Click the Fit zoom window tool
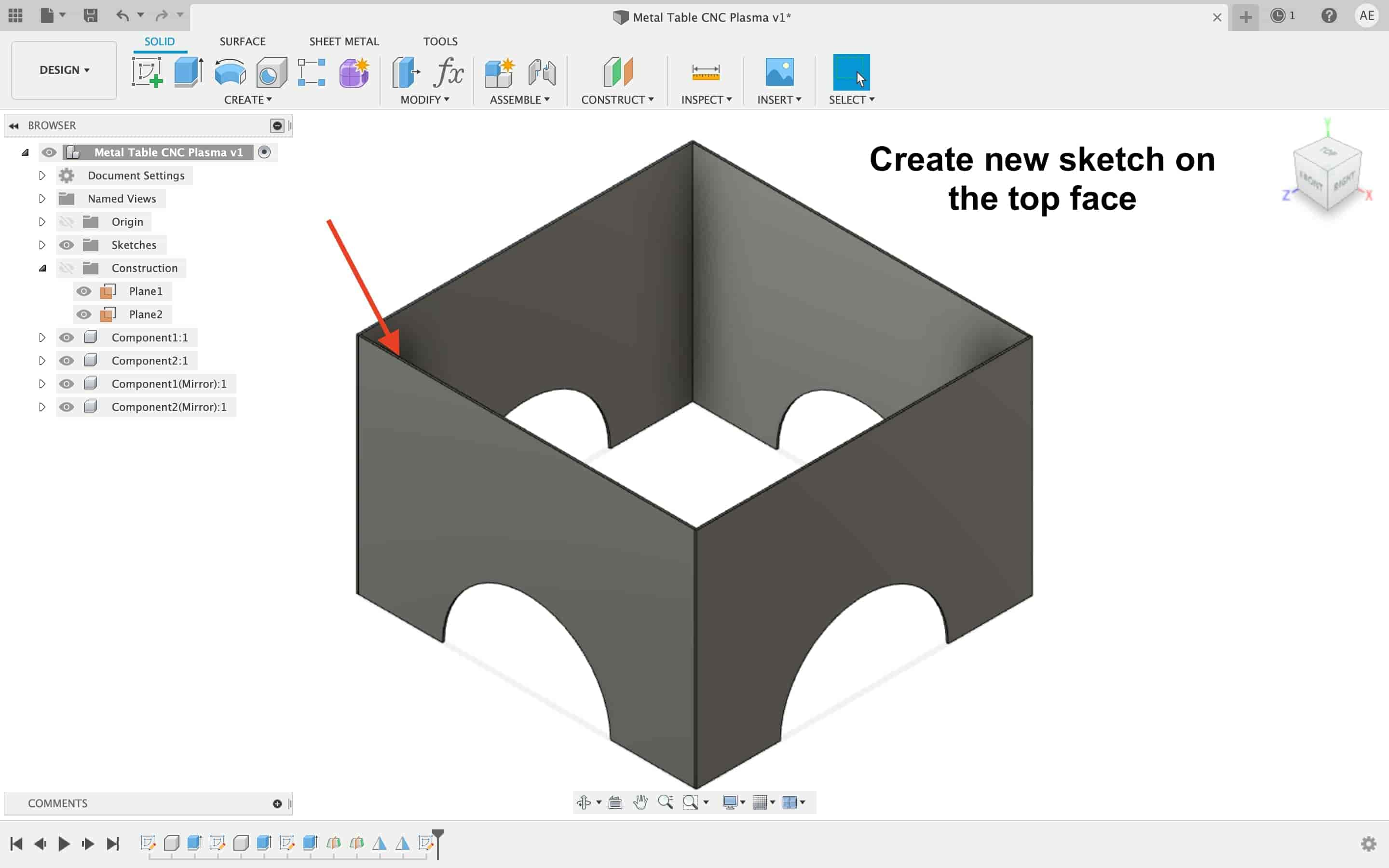 pos(691,802)
